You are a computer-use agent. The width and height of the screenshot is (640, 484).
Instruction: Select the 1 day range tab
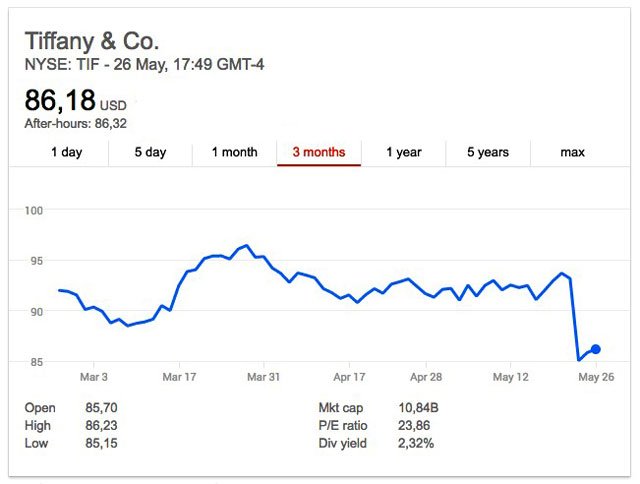coord(67,152)
